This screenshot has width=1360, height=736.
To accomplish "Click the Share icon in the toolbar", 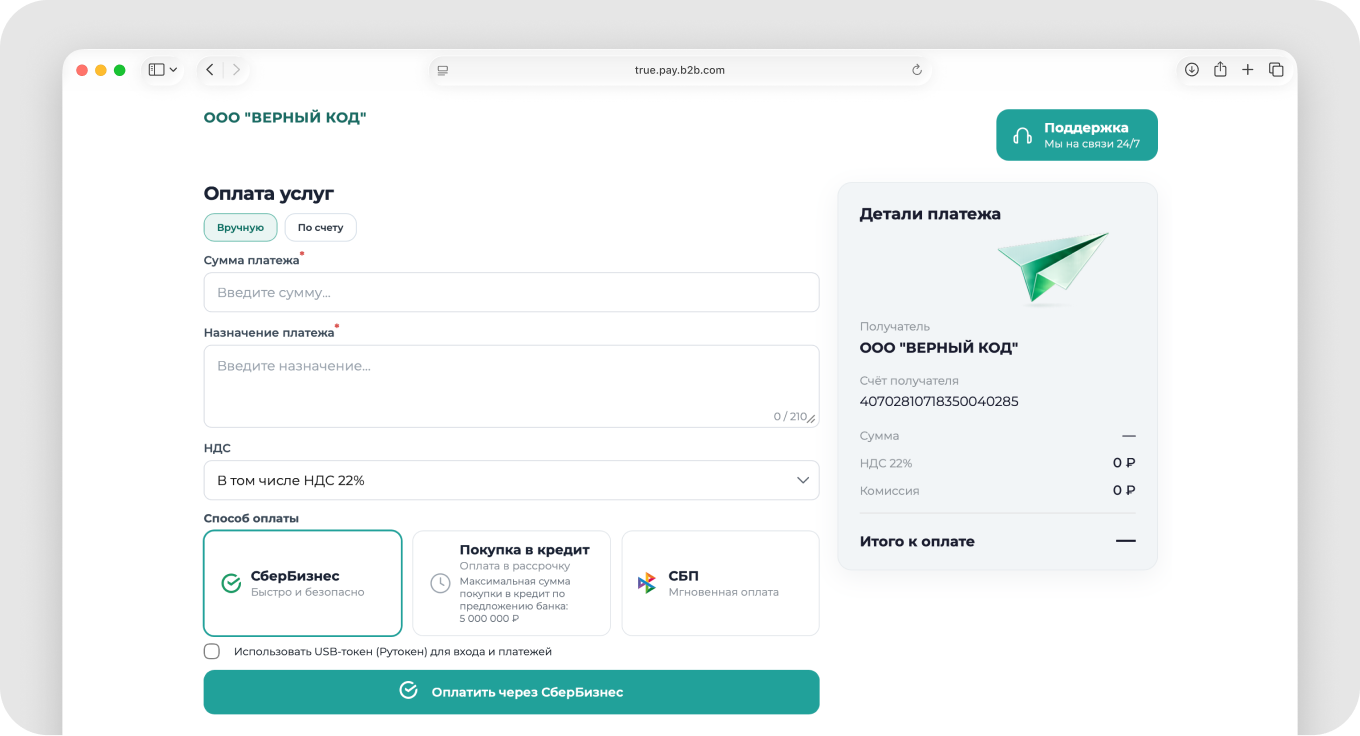I will click(1220, 70).
